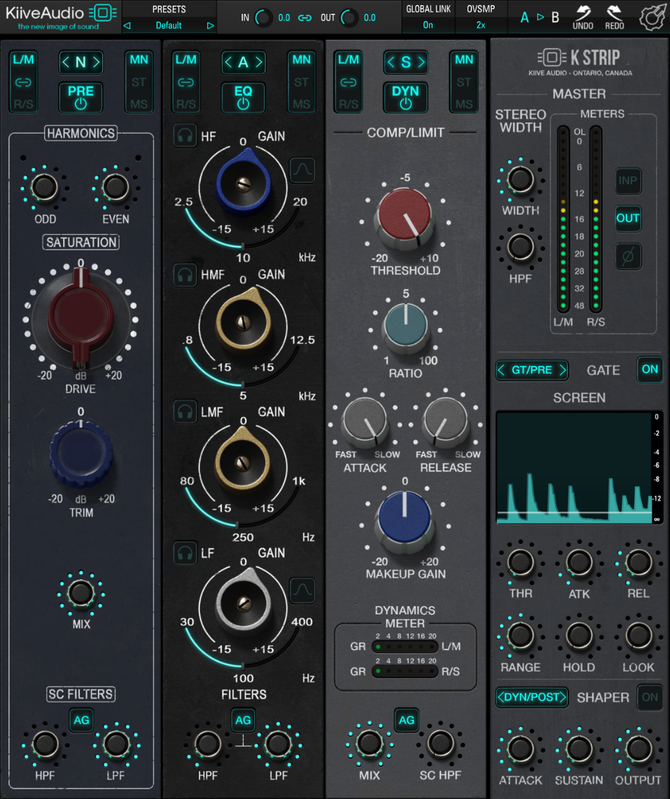
Task: Toggle the EQ module power button
Action: 243,97
